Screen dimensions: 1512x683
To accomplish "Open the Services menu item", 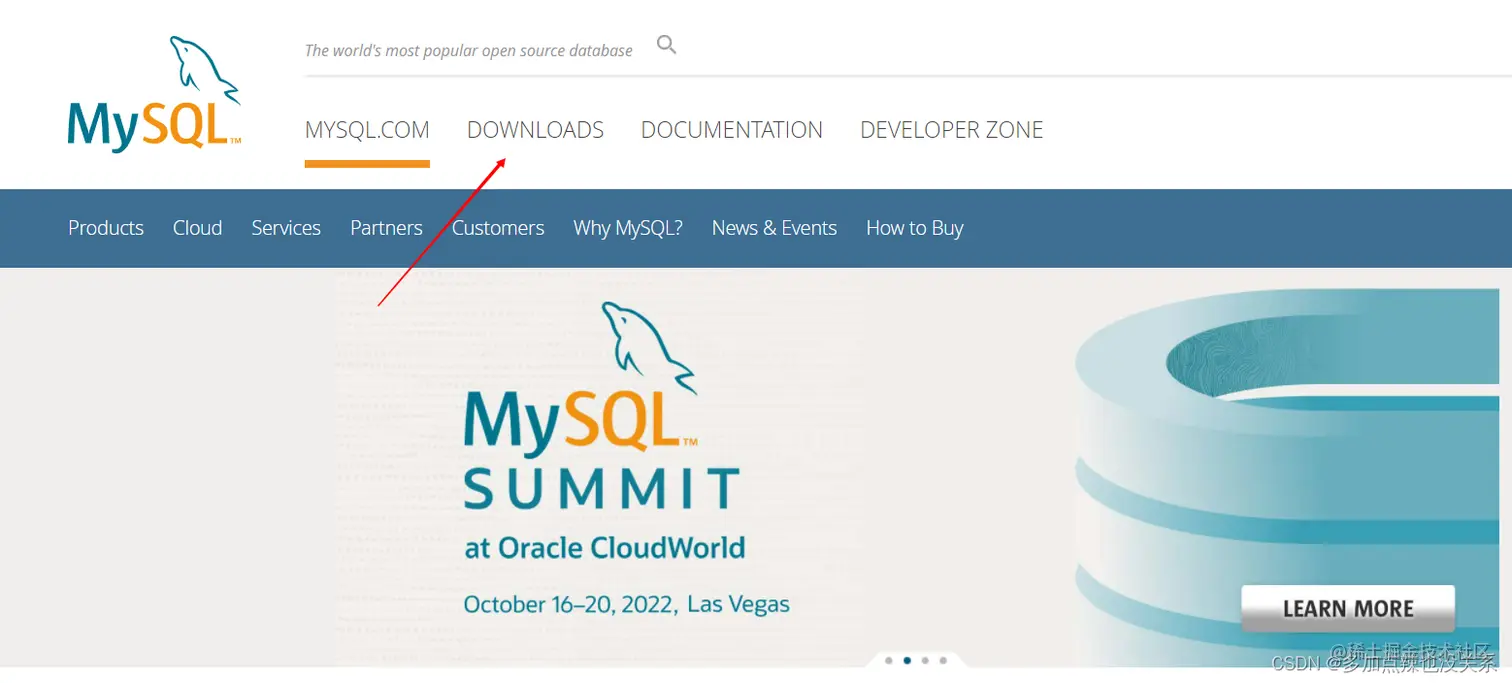I will (x=286, y=228).
